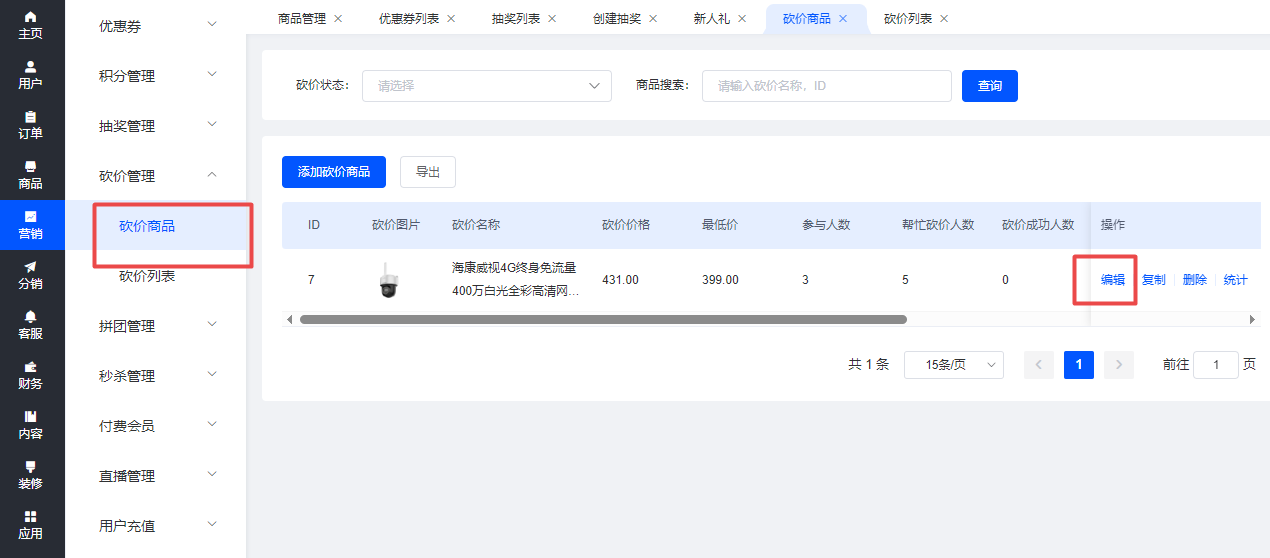Screen dimensions: 1270x558
Task: Switch to the 砍价列表 tab
Action: click(908, 18)
